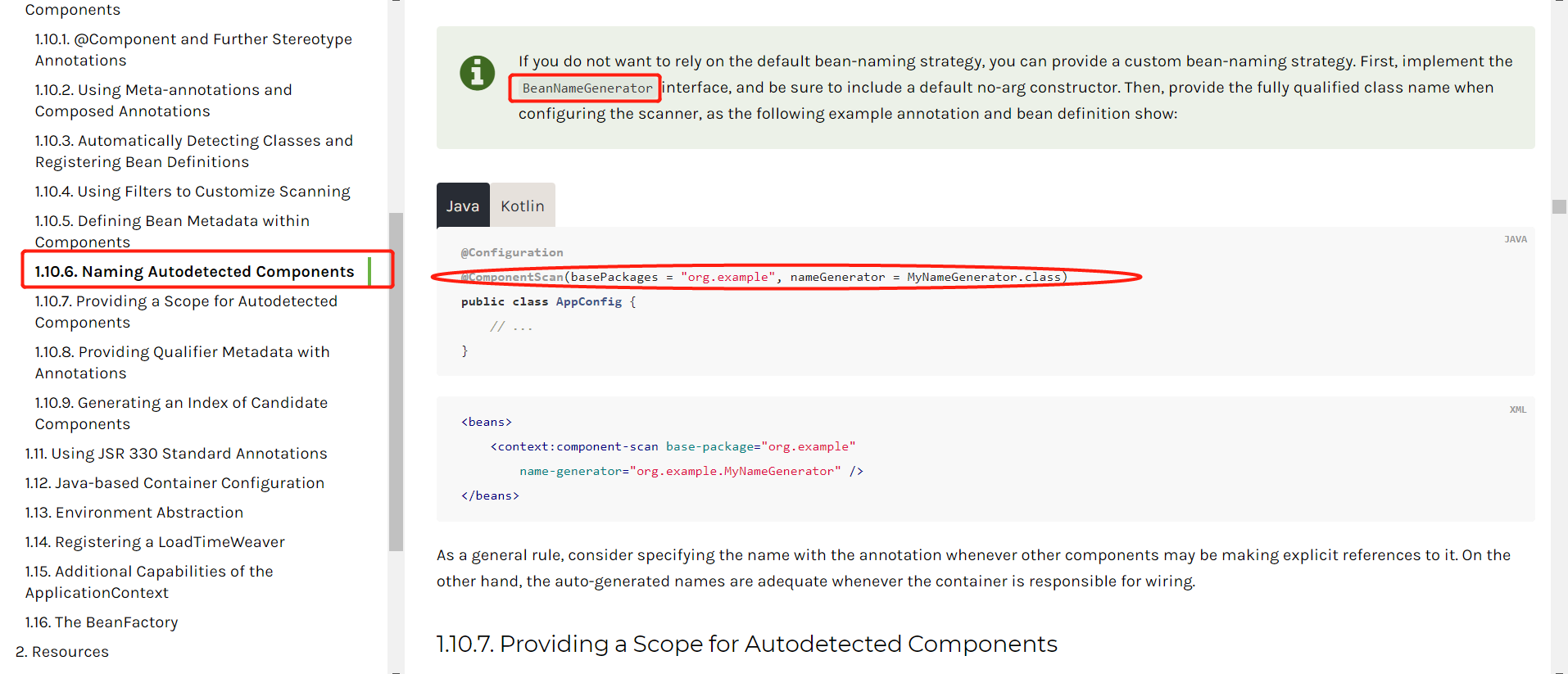Click the @Configuration annotation line
Screen dimensions: 1568x674
click(512, 252)
